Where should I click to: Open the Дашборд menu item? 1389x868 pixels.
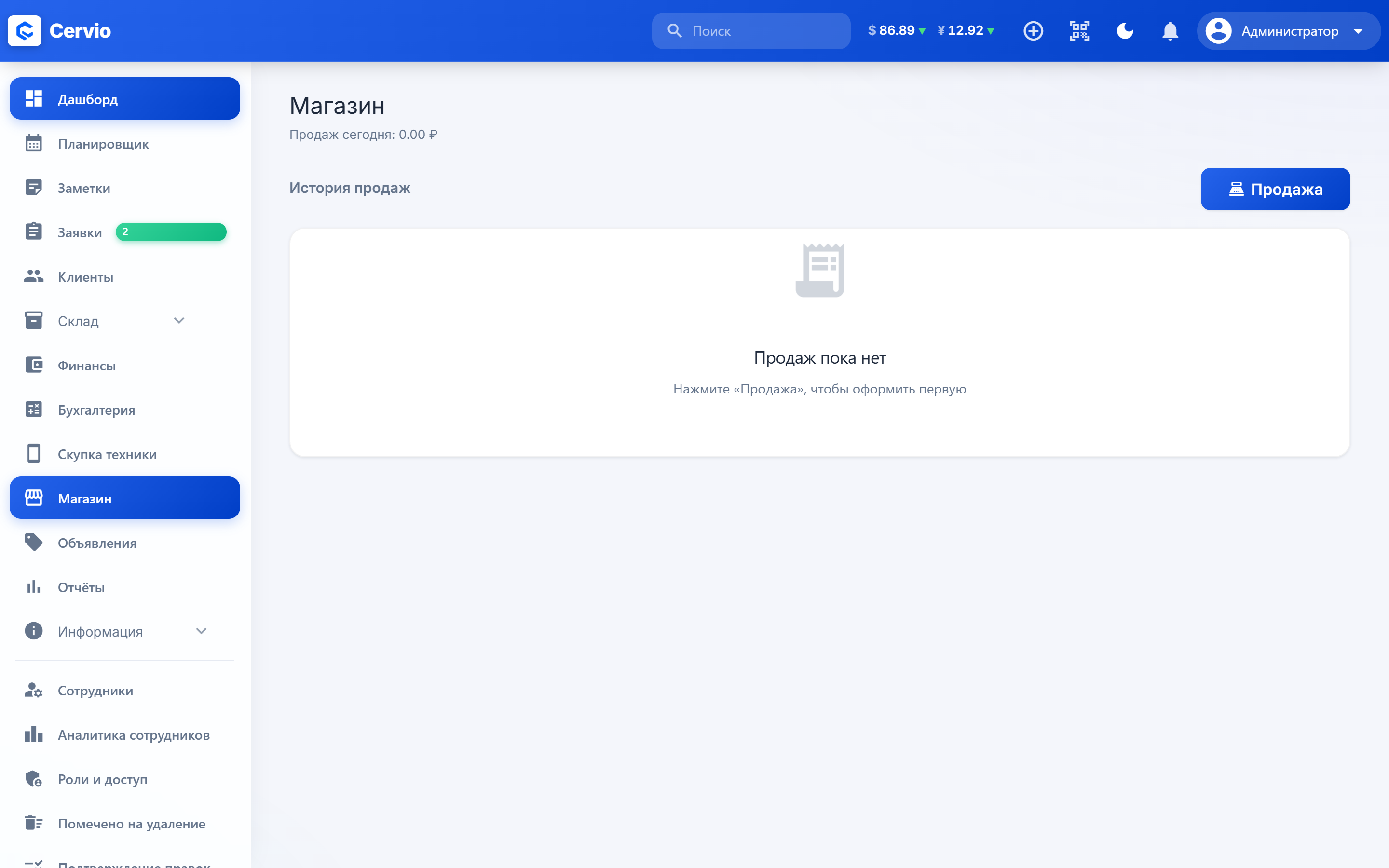[124, 99]
